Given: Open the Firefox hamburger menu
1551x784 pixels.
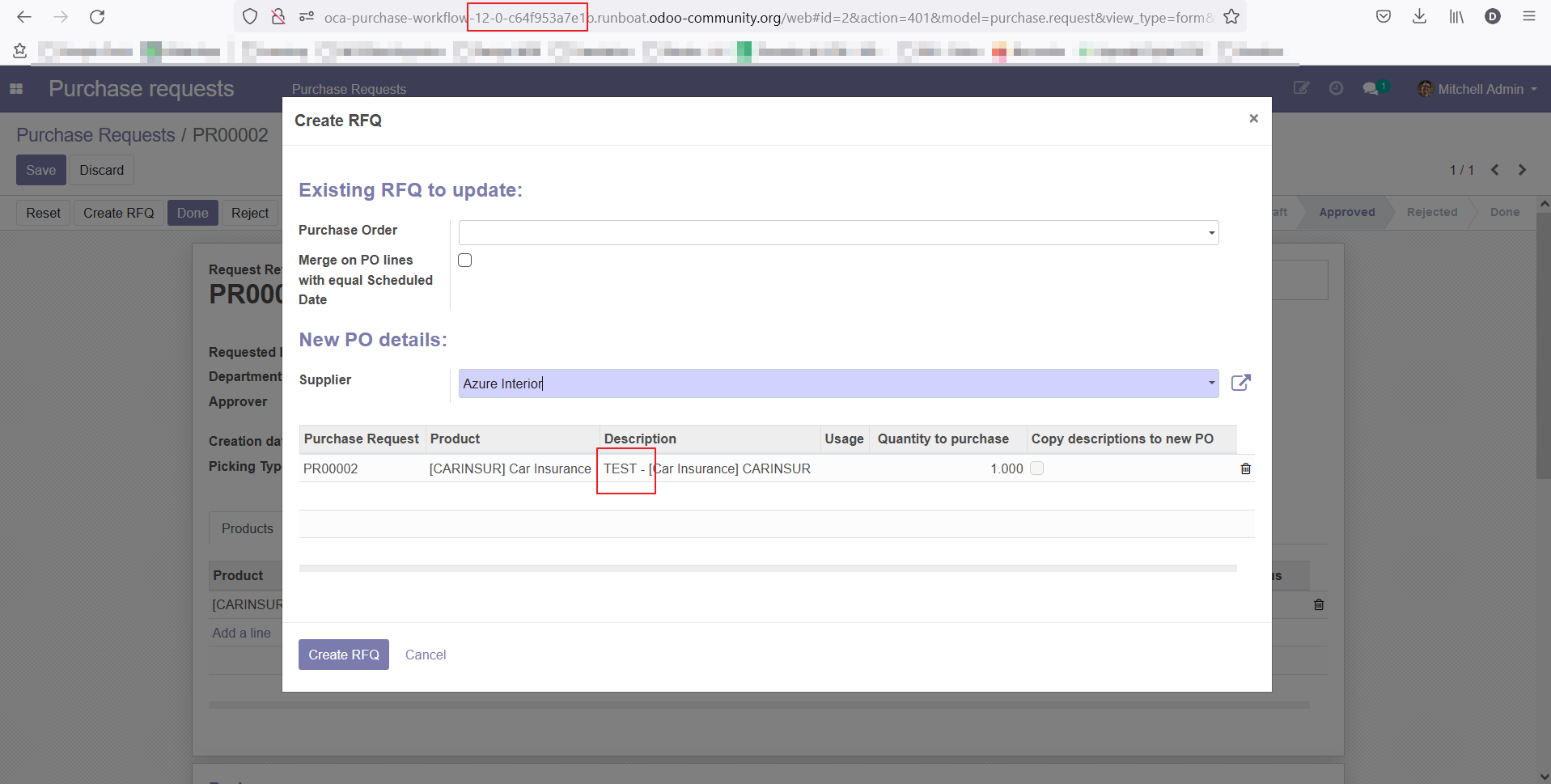Looking at the screenshot, I should click(x=1528, y=16).
